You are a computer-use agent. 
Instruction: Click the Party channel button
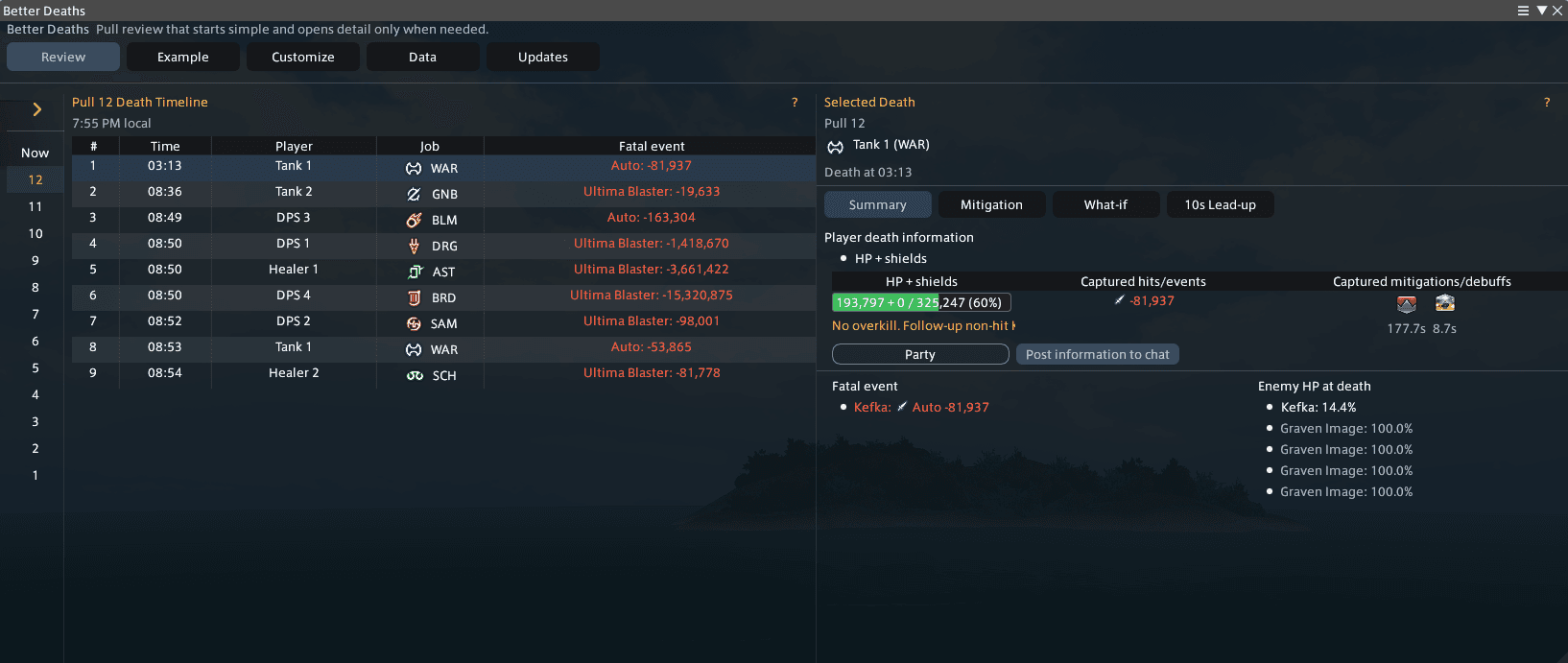(x=920, y=354)
